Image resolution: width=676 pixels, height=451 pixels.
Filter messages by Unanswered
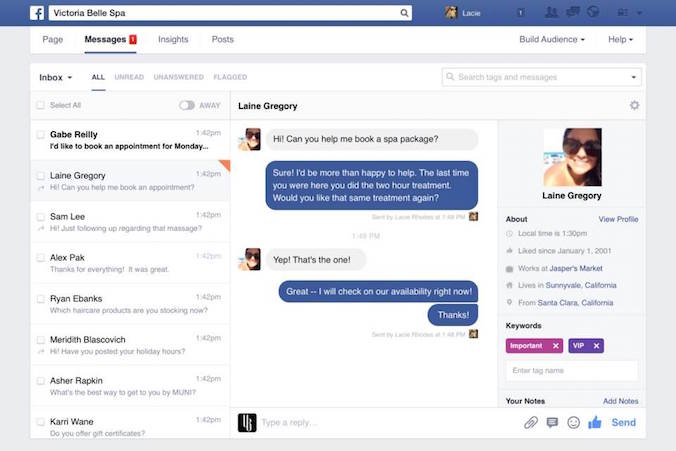pos(178,77)
